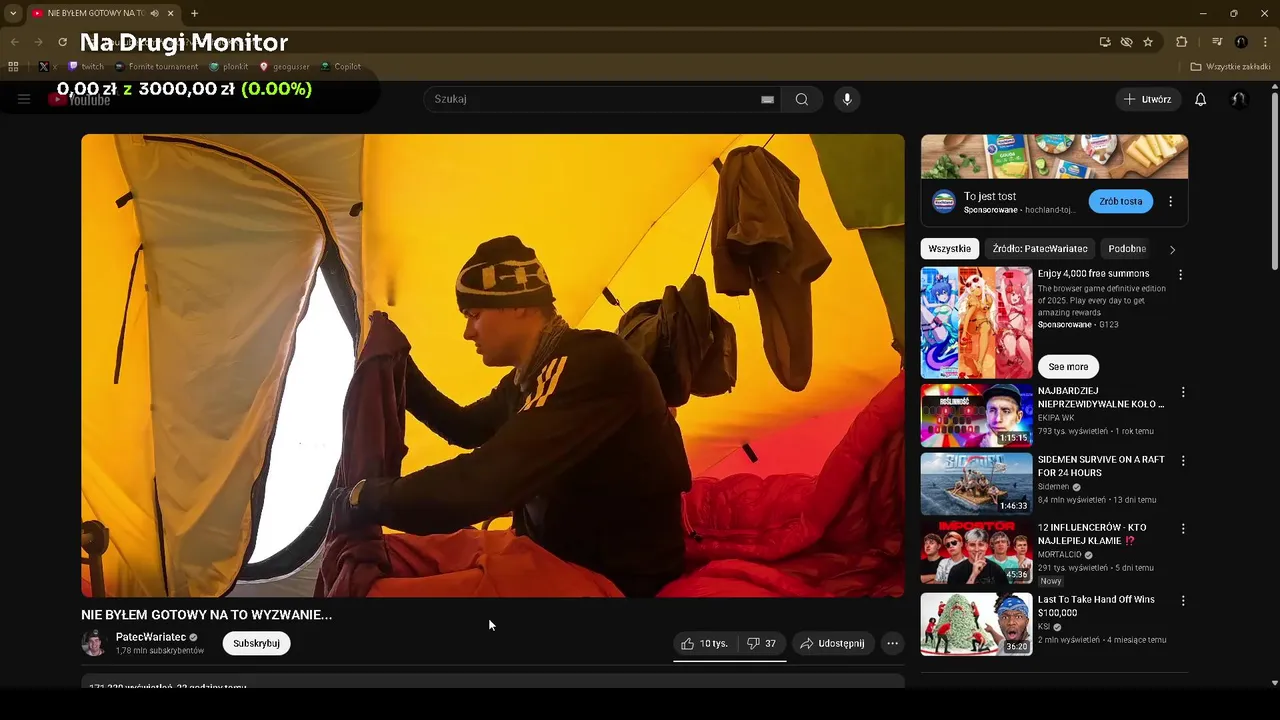
Task: Open the twitch bookmark
Action: pos(86,67)
